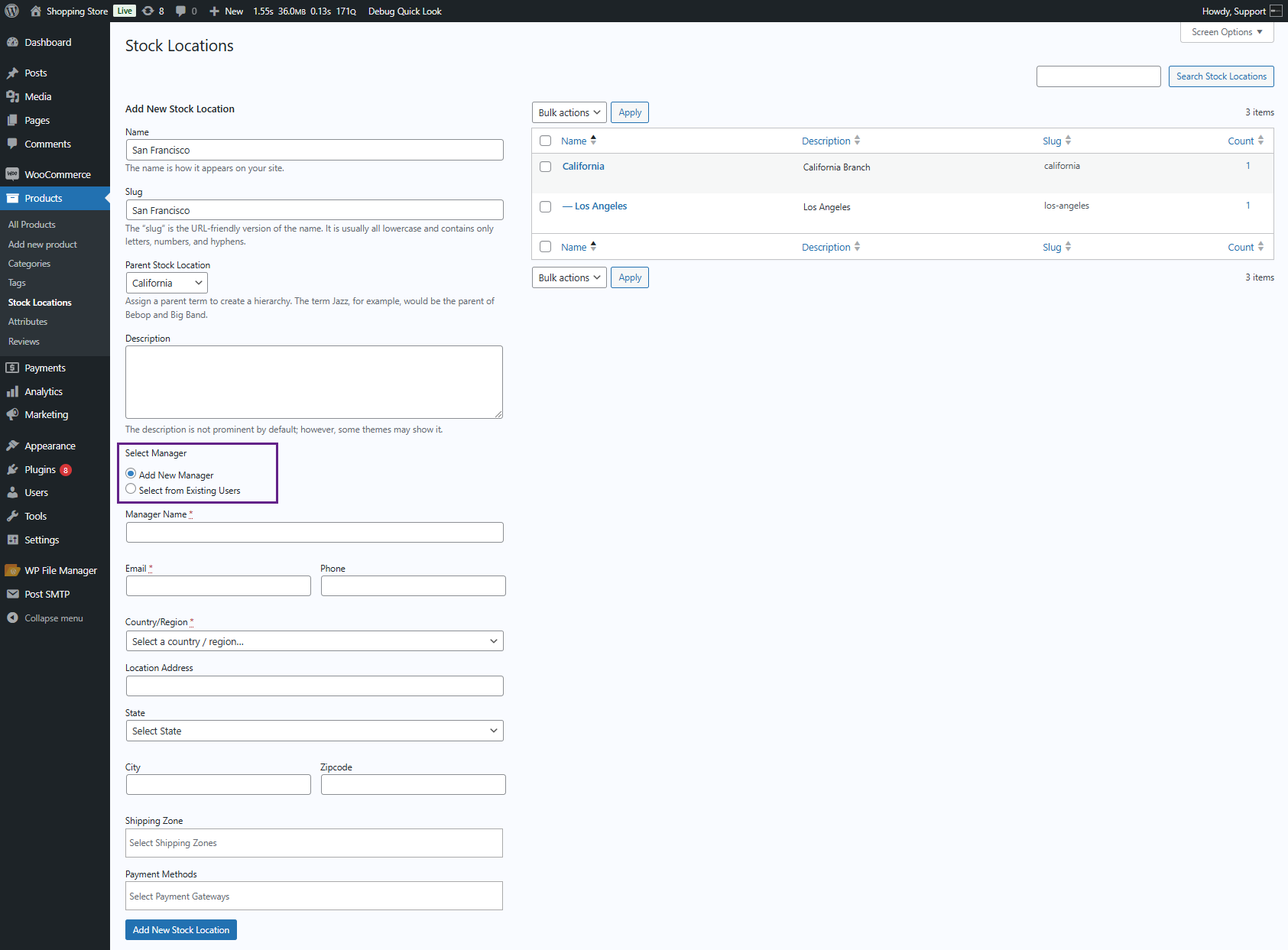Tick the select-all checkbox in table header

[545, 141]
